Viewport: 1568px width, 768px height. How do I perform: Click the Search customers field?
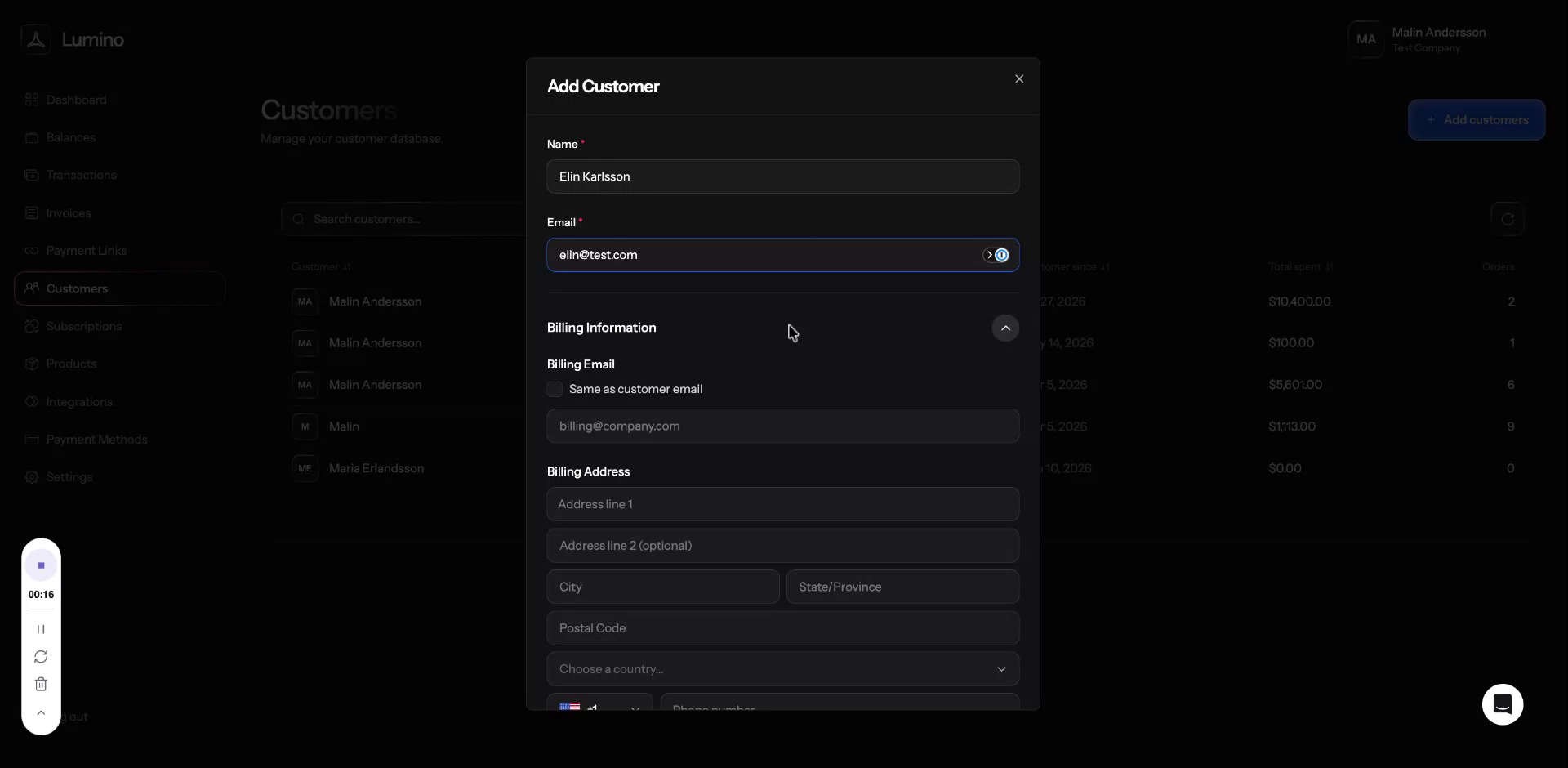pos(404,219)
